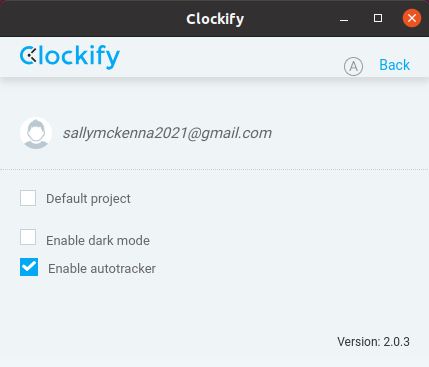Maximize the Clockify window
This screenshot has height=367, width=429.
[x=378, y=18]
